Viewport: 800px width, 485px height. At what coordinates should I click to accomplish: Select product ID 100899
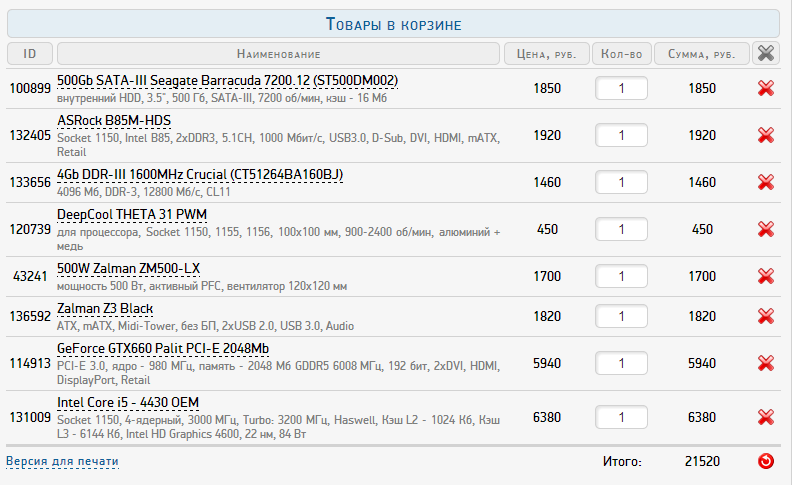tap(30, 88)
